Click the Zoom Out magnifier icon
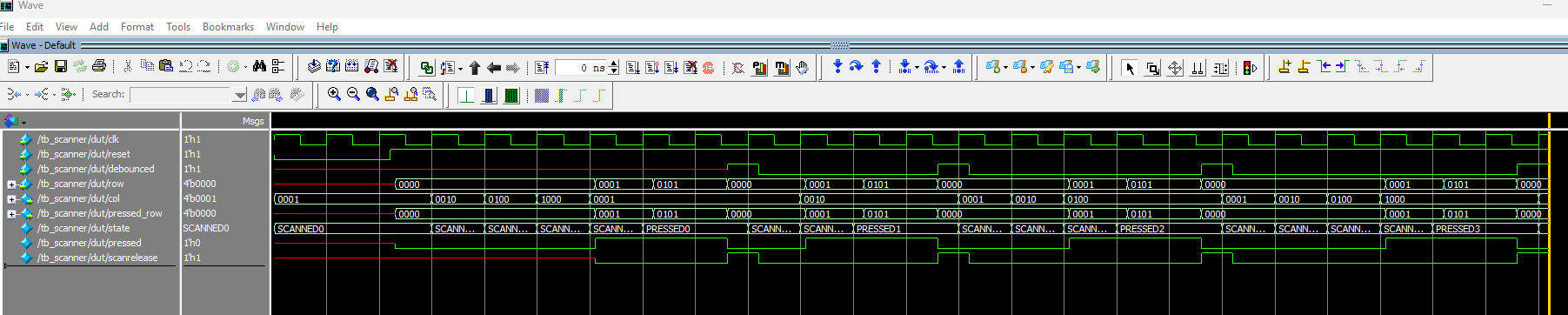 (x=353, y=94)
